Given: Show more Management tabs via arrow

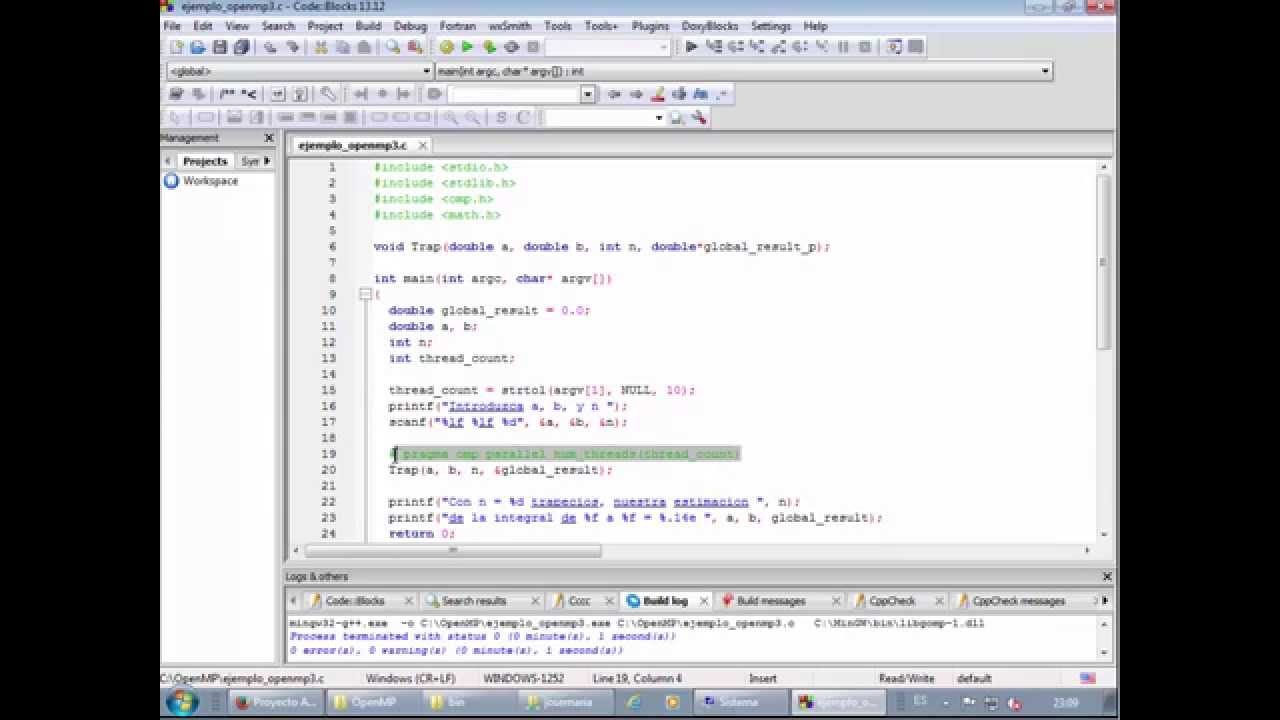Looking at the screenshot, I should coord(267,160).
